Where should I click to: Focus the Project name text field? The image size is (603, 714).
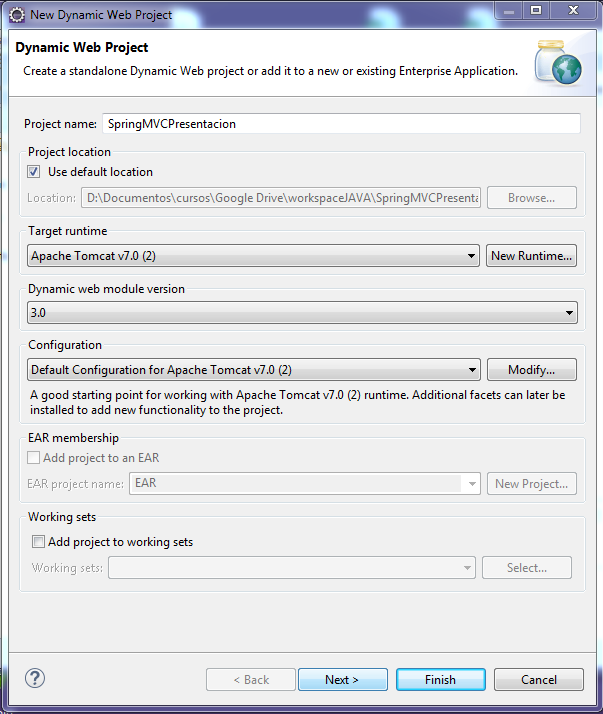pyautogui.click(x=341, y=124)
